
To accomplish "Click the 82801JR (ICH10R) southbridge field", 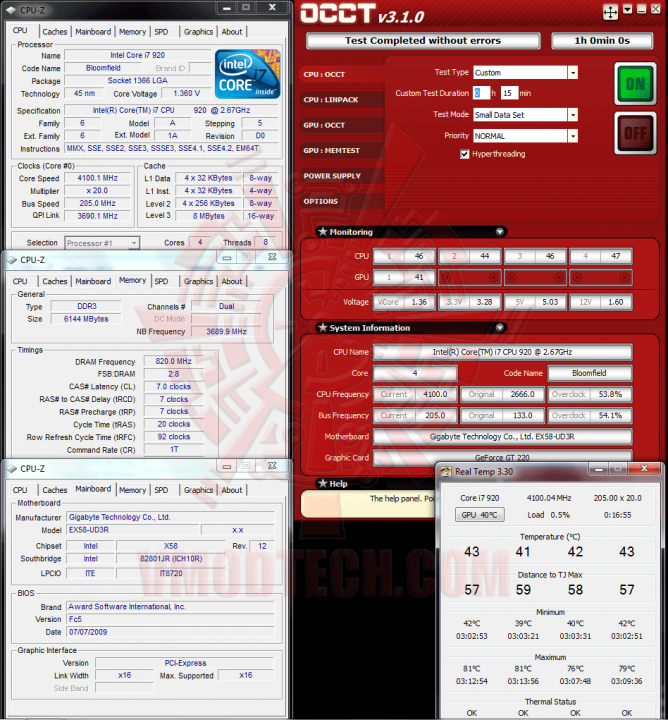I will point(171,559).
